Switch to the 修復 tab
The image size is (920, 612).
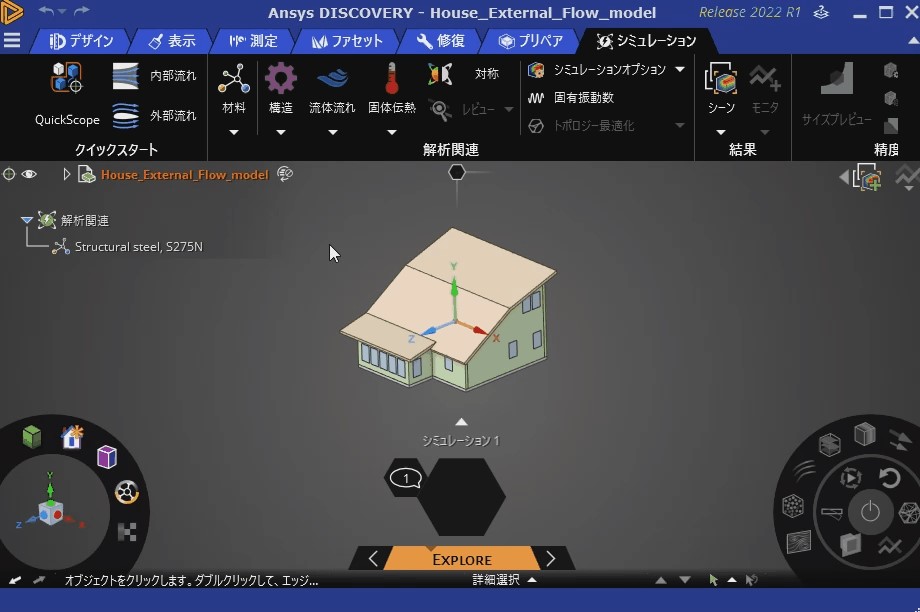[441, 40]
